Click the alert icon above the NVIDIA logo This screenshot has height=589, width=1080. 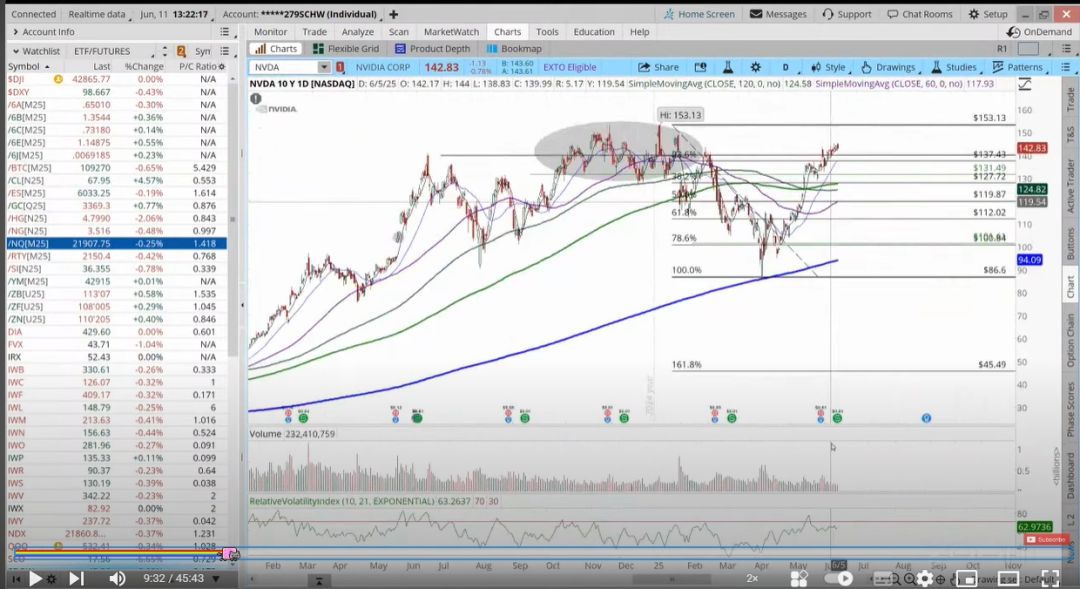256,99
